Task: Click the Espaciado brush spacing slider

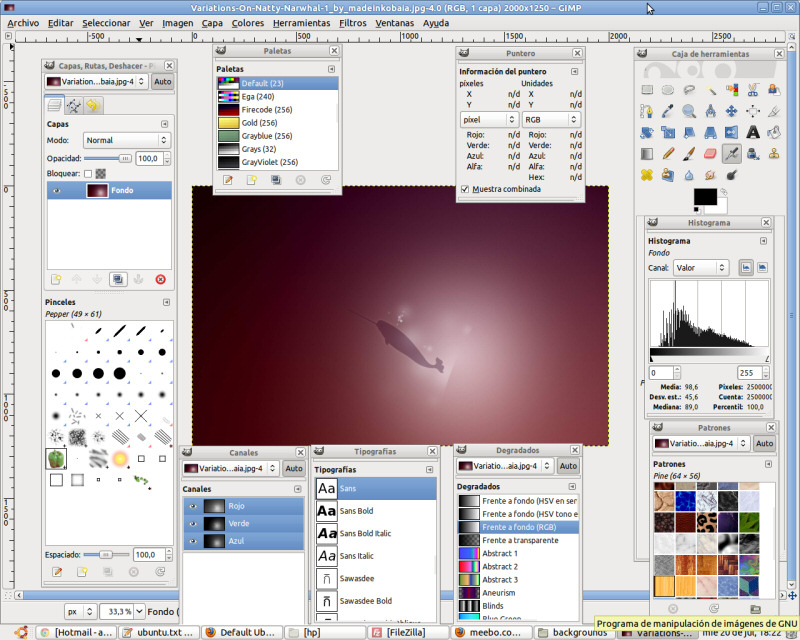Action: tap(106, 555)
